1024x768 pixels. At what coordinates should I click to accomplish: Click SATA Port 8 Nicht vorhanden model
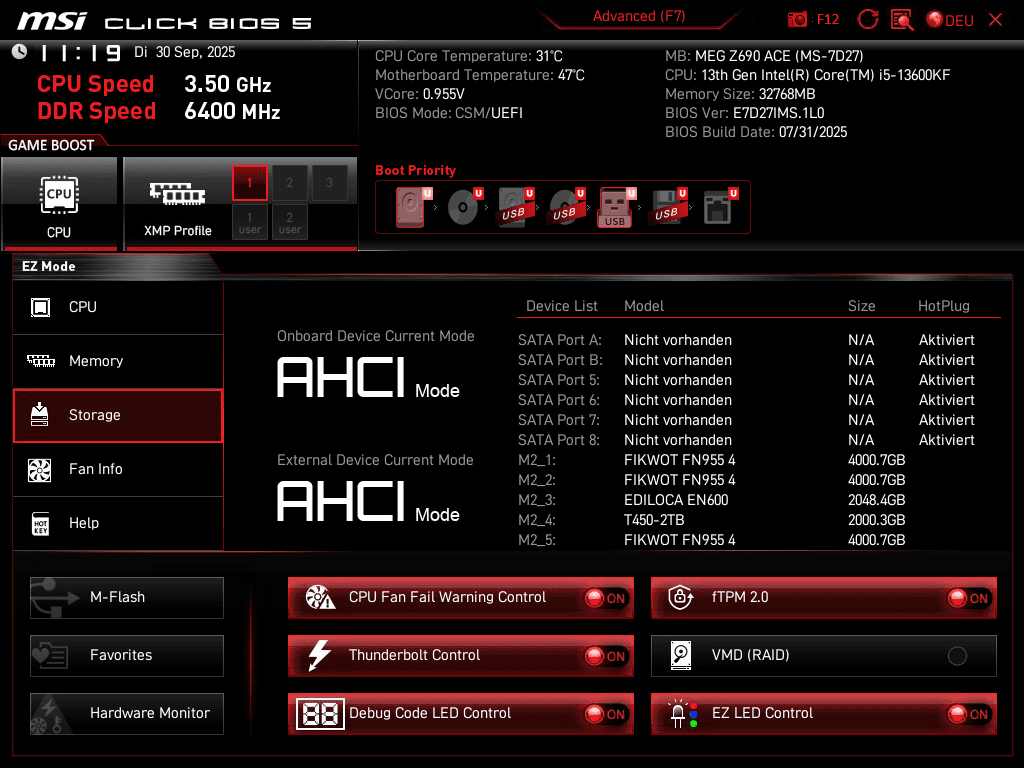pos(677,440)
